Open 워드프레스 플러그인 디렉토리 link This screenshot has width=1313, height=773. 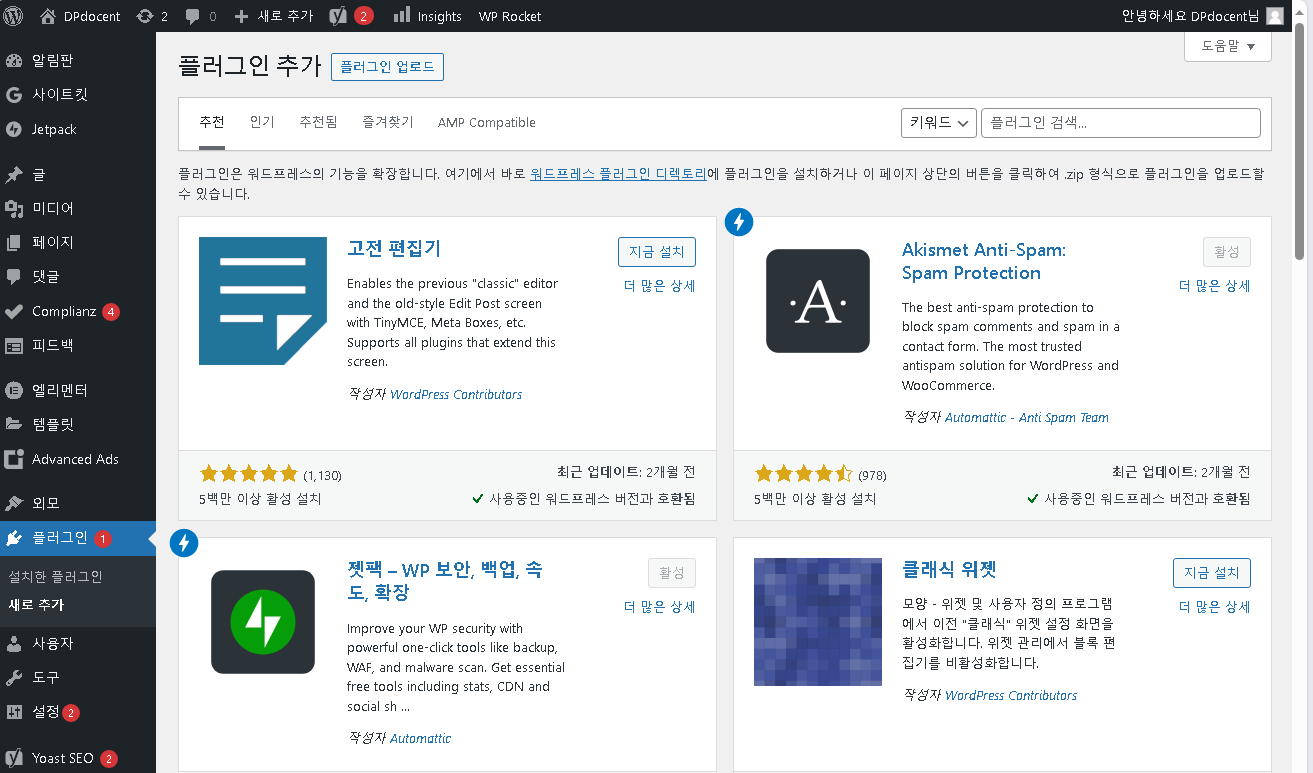click(x=618, y=174)
